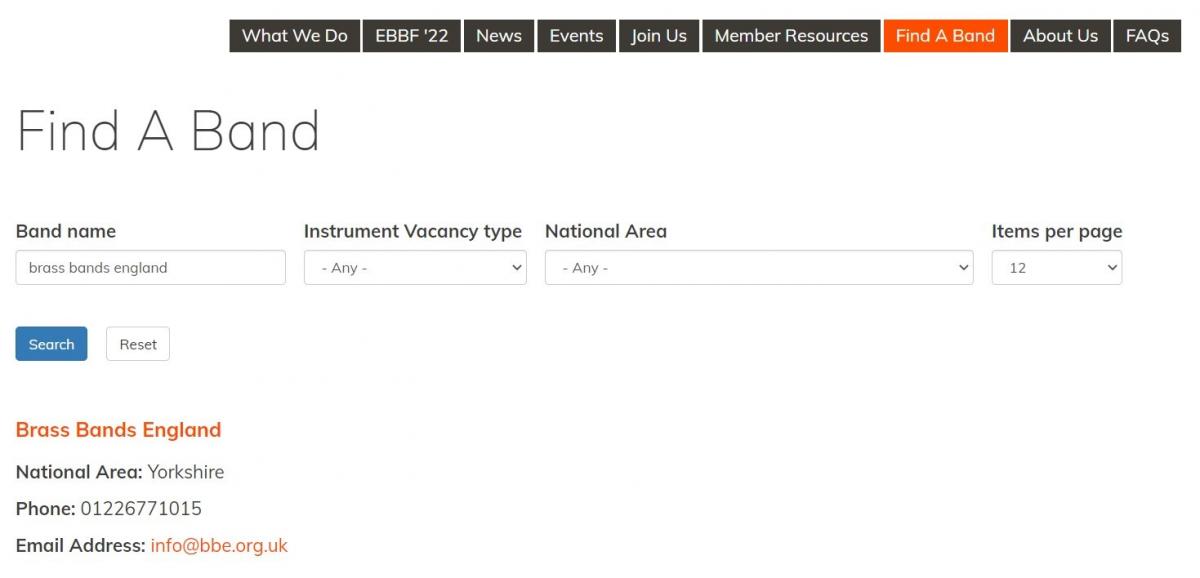Go to the FAQs page
1200x578 pixels.
1147,36
